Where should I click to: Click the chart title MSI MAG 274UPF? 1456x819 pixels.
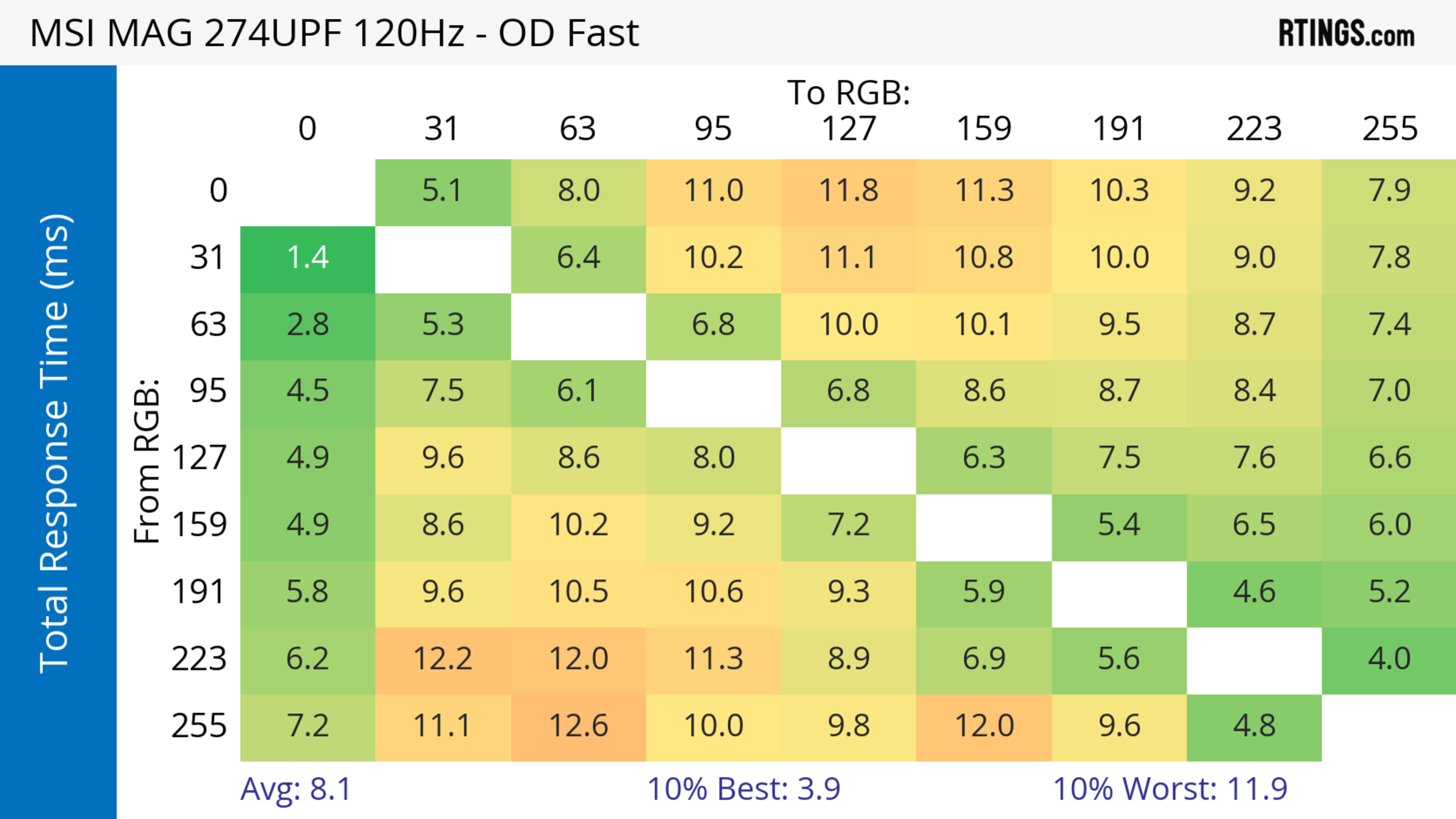[334, 33]
